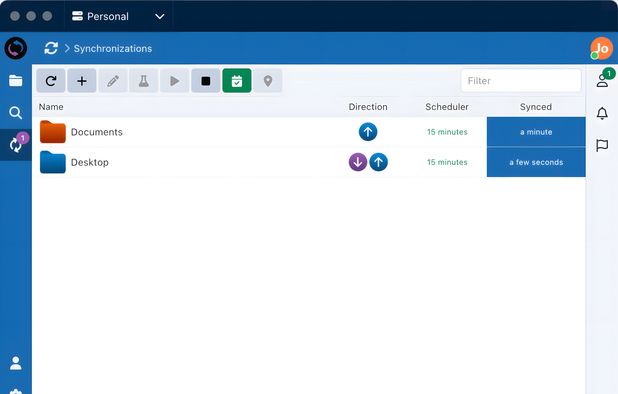Focus the Filter input field

point(521,81)
